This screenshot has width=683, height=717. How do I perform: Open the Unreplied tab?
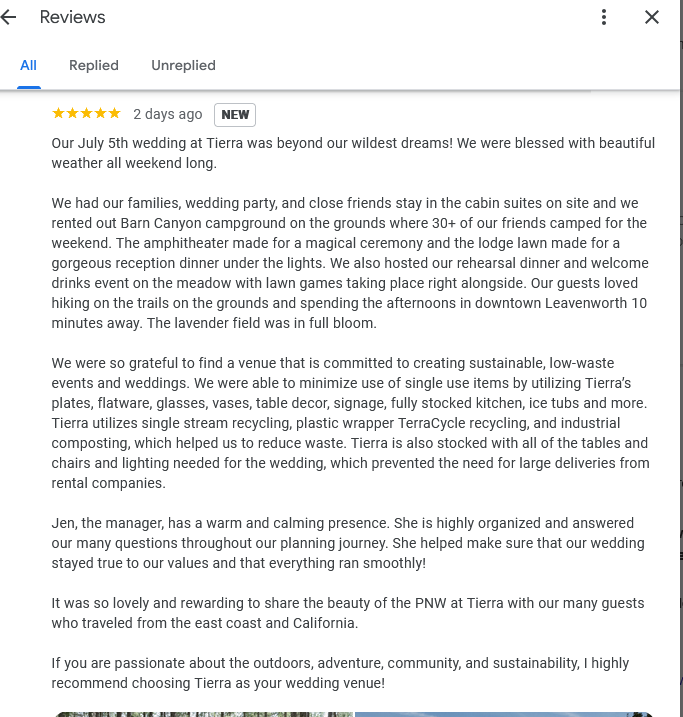pos(183,65)
